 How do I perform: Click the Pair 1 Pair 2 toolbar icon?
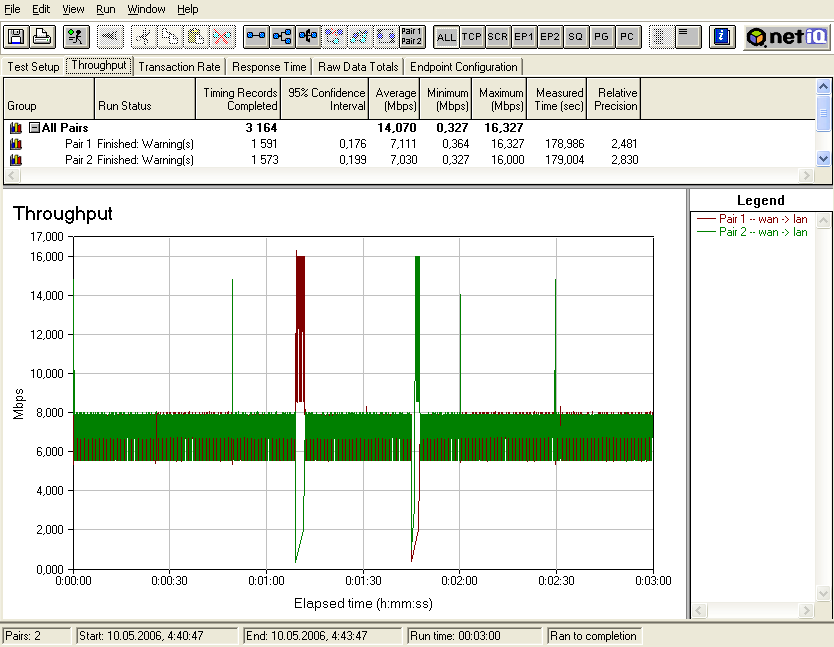411,37
